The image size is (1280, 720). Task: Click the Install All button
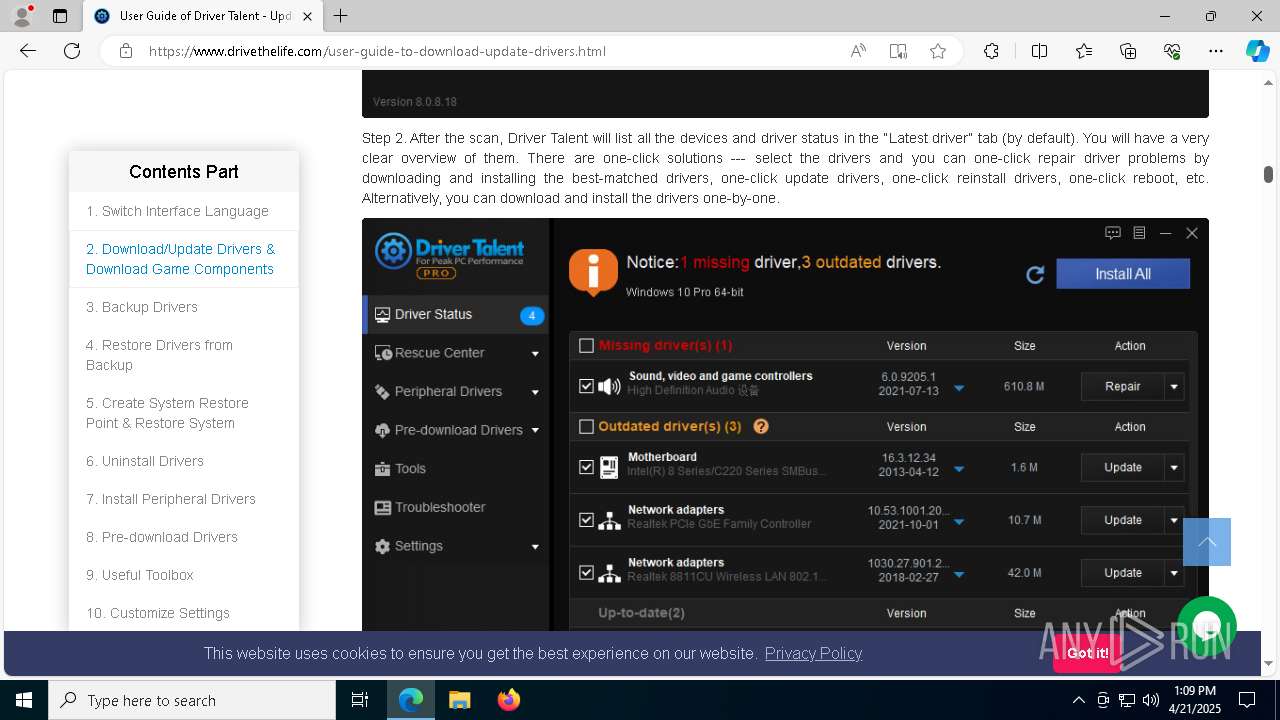1123,274
